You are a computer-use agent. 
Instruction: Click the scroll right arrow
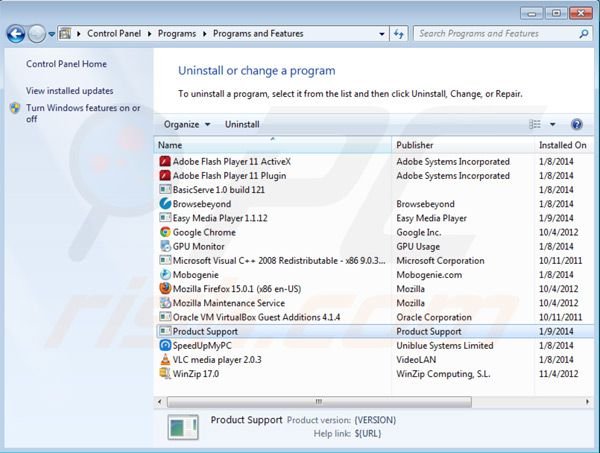click(x=587, y=402)
